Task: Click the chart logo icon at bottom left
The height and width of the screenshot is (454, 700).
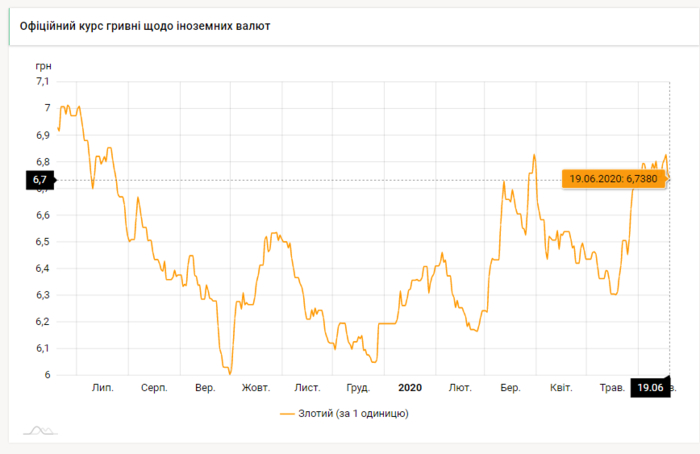Action: pyautogui.click(x=40, y=430)
